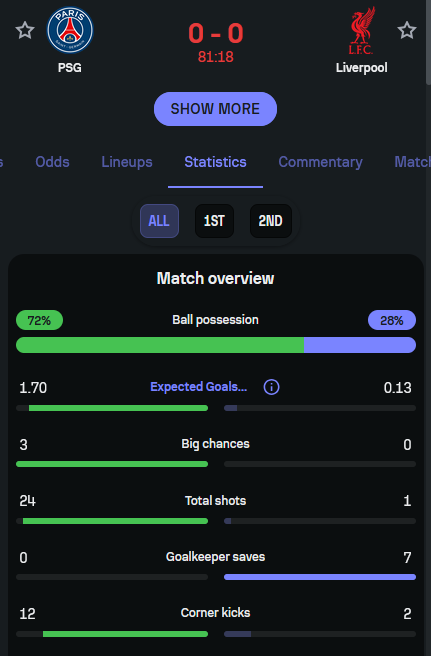Viewport: 431px width, 656px height.
Task: Open the PSG club crest
Action: pyautogui.click(x=70, y=30)
